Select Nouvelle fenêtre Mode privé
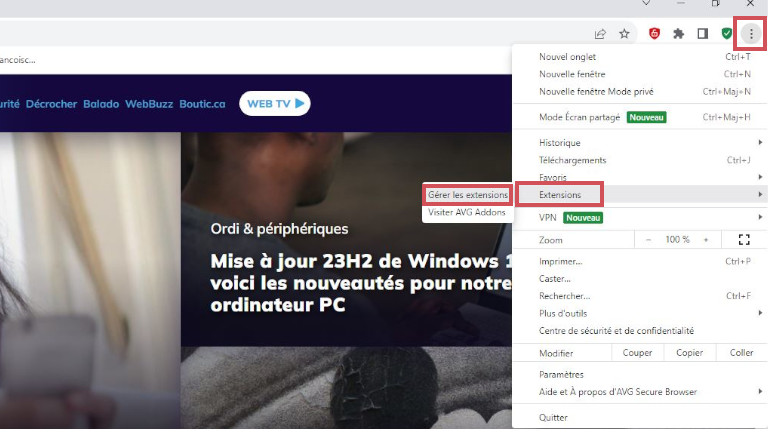 tap(596, 91)
